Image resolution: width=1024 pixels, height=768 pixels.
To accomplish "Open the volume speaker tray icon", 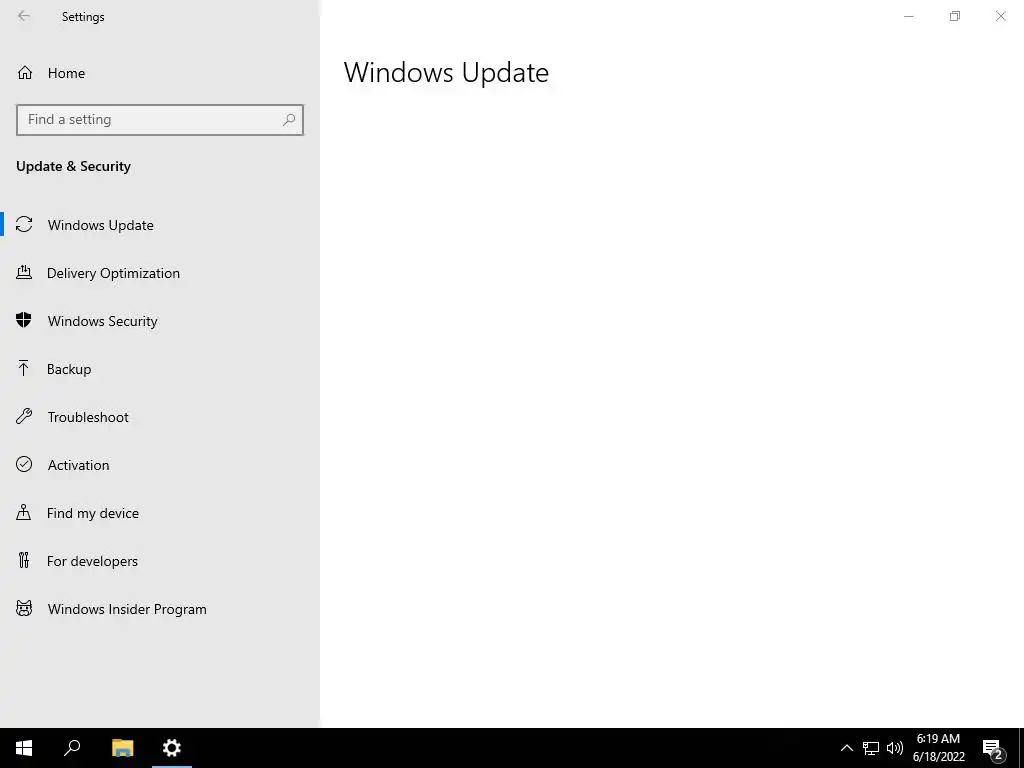I will coord(895,748).
